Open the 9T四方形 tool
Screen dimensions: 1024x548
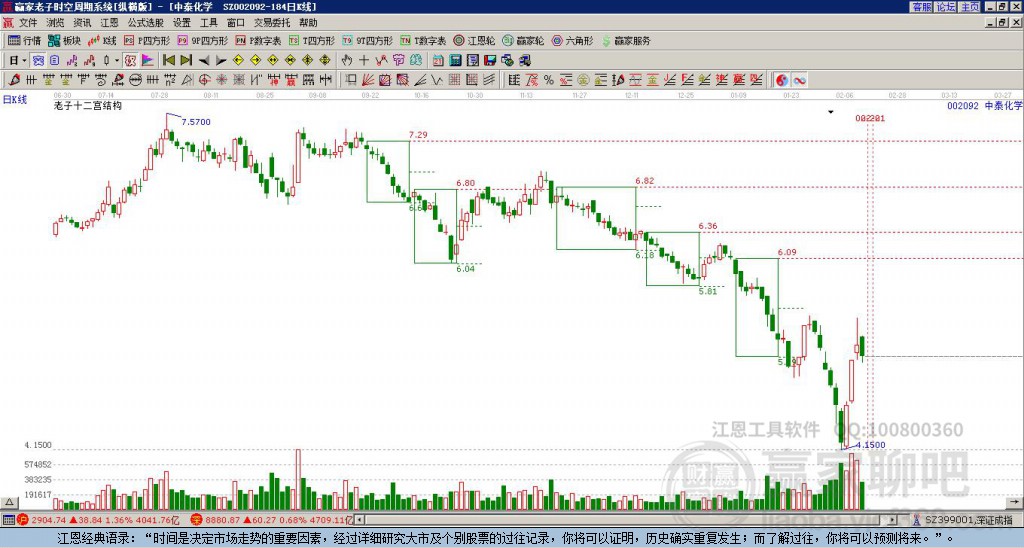[x=368, y=40]
